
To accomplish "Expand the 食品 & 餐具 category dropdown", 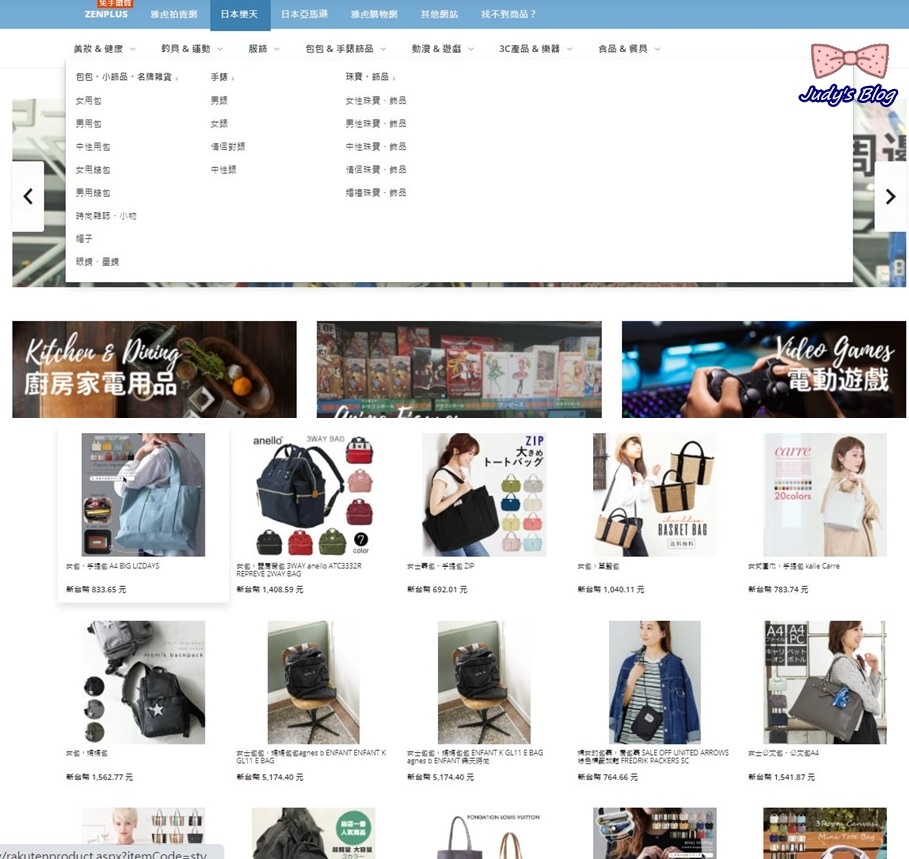I will click(629, 49).
